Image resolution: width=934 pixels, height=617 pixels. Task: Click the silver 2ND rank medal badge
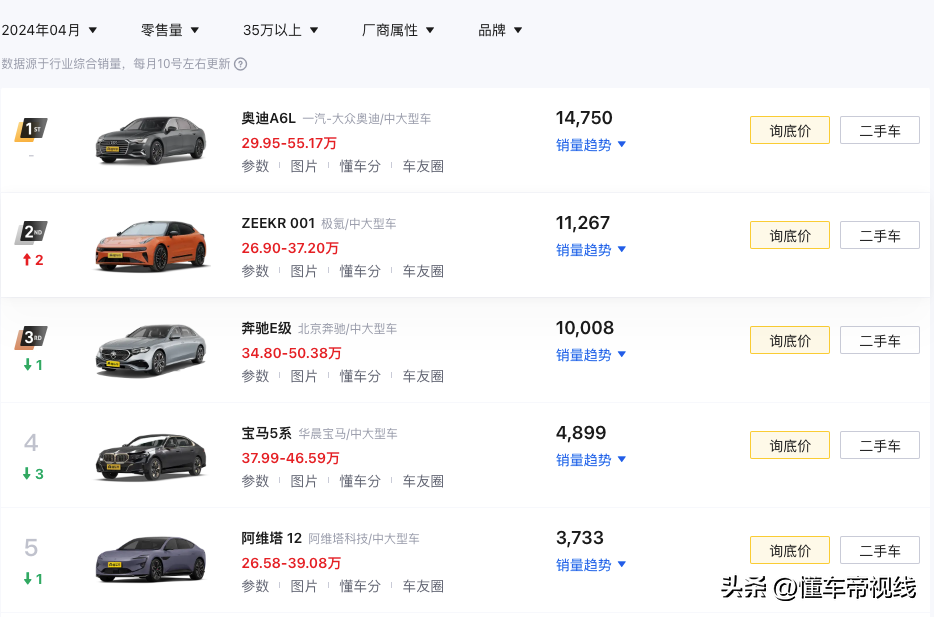pos(30,233)
